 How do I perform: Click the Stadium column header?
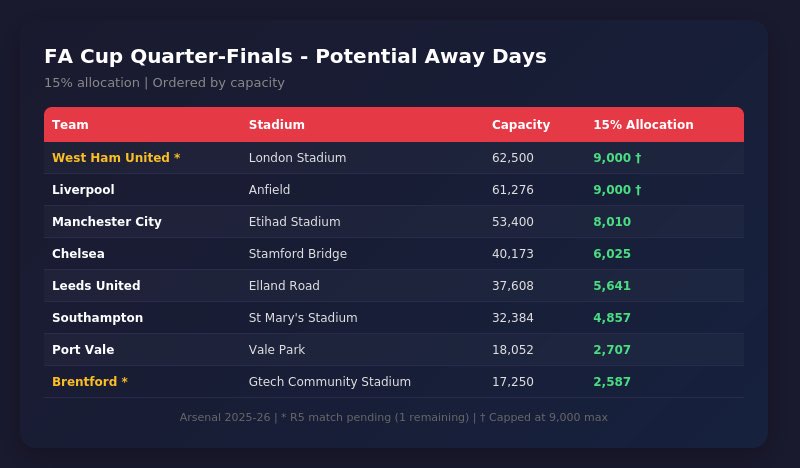click(x=276, y=125)
